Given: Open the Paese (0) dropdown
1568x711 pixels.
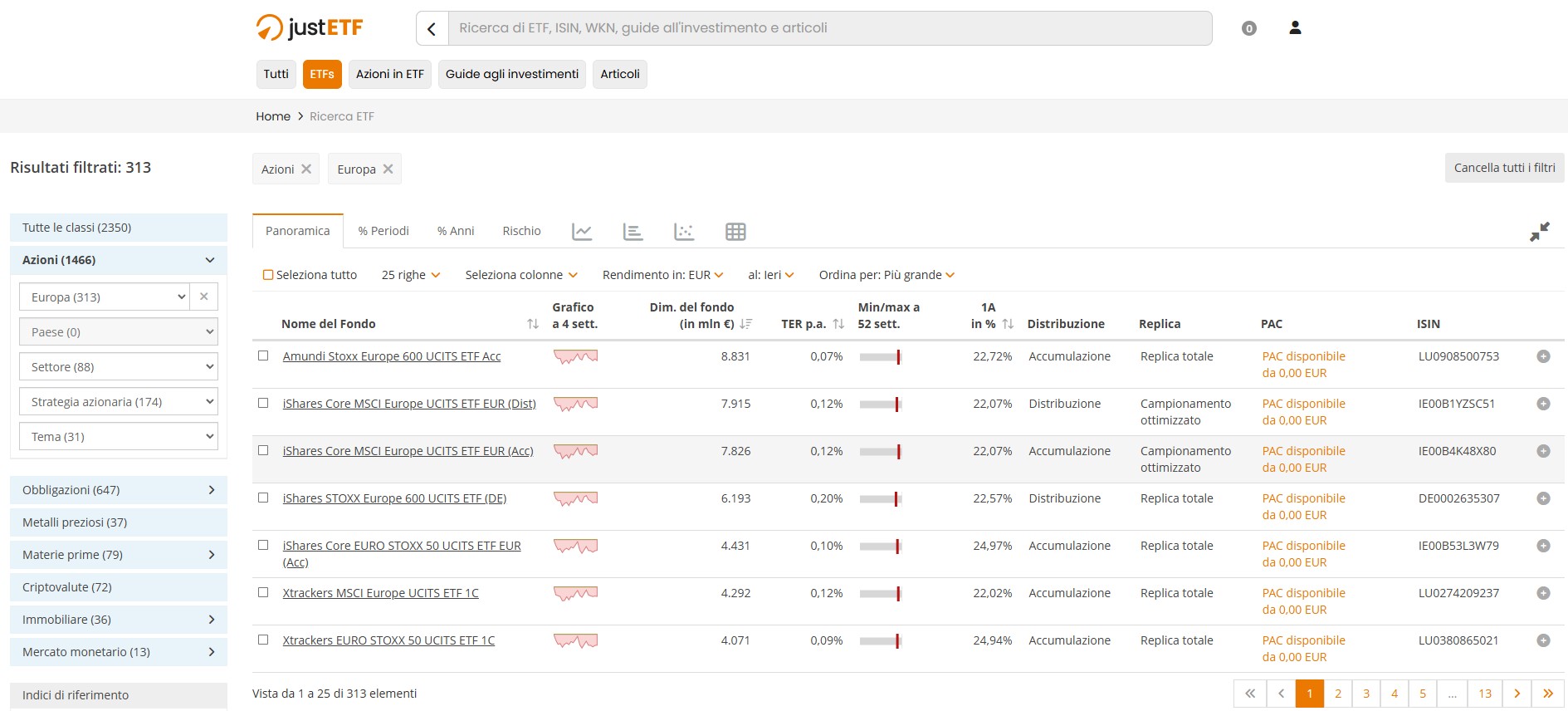Looking at the screenshot, I should (x=119, y=331).
